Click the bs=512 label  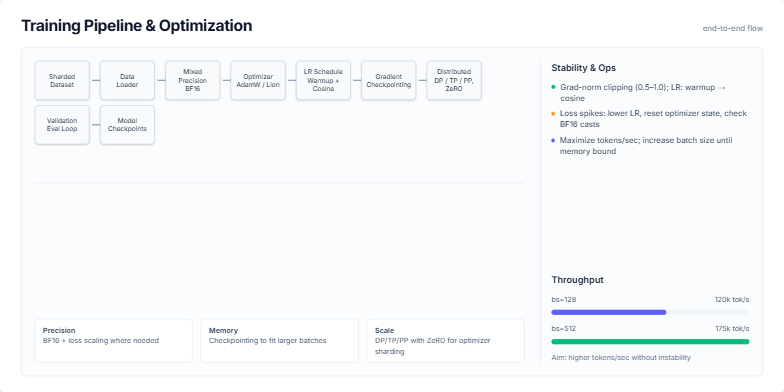pyautogui.click(x=563, y=329)
